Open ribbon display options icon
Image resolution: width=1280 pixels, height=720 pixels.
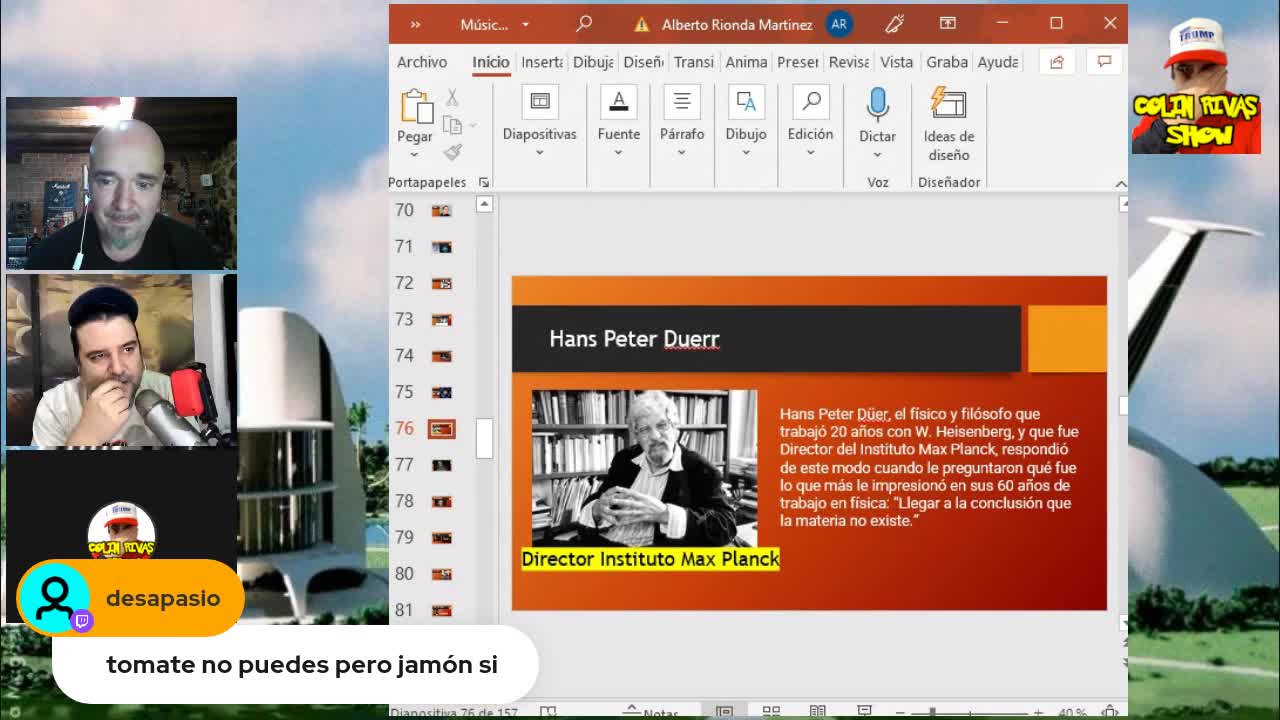pos(948,23)
